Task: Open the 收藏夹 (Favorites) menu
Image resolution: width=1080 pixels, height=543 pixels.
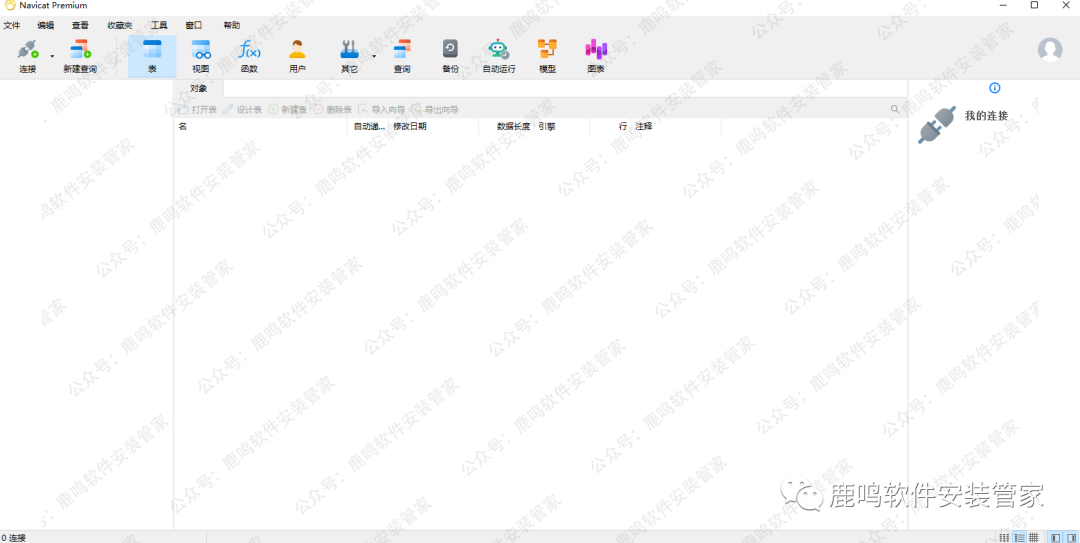Action: (x=120, y=25)
